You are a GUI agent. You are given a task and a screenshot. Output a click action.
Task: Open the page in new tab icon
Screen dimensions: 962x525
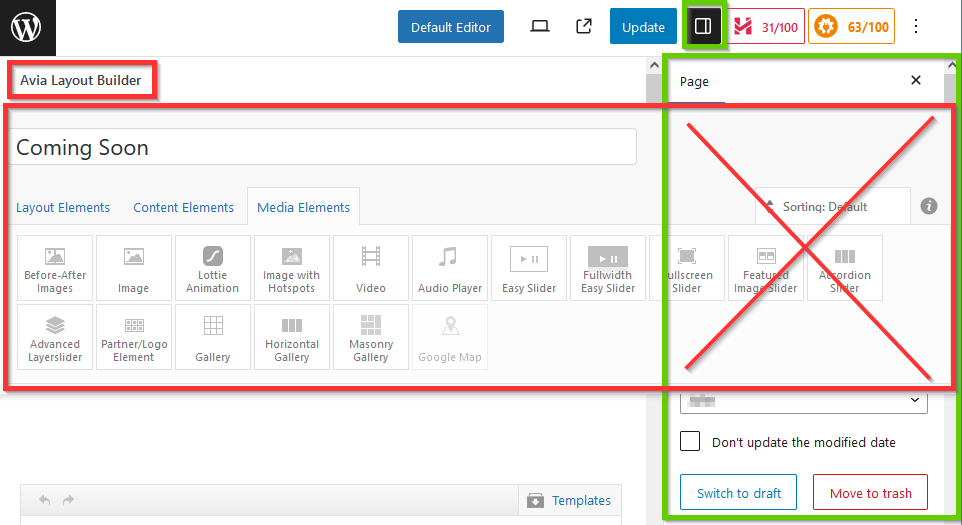click(583, 26)
